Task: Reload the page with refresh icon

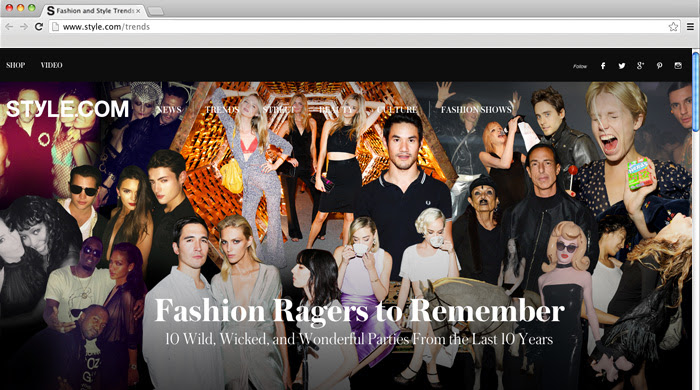Action: (39, 27)
